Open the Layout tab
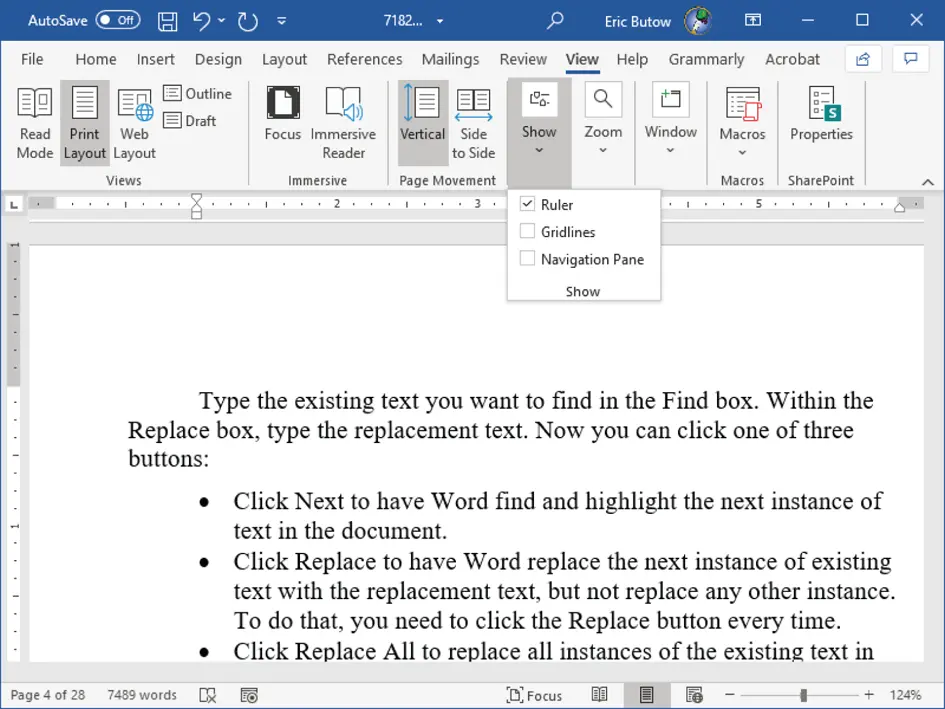This screenshot has height=709, width=945. click(x=284, y=59)
